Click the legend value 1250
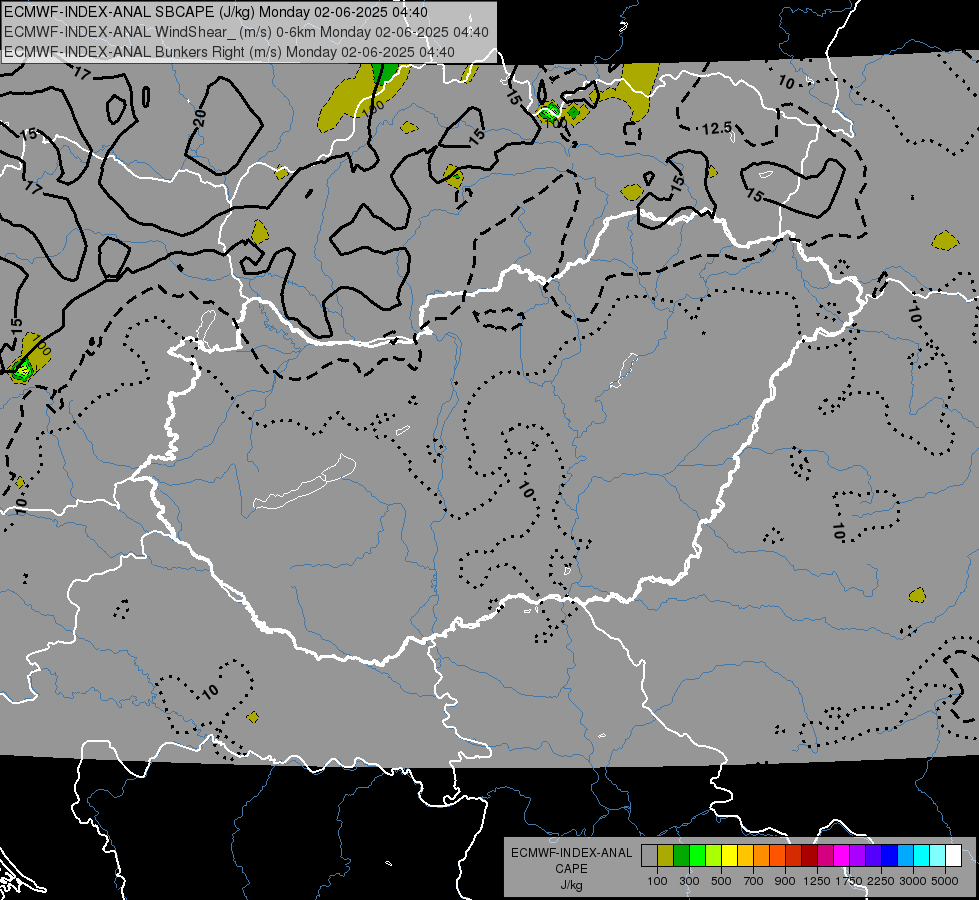 817,881
